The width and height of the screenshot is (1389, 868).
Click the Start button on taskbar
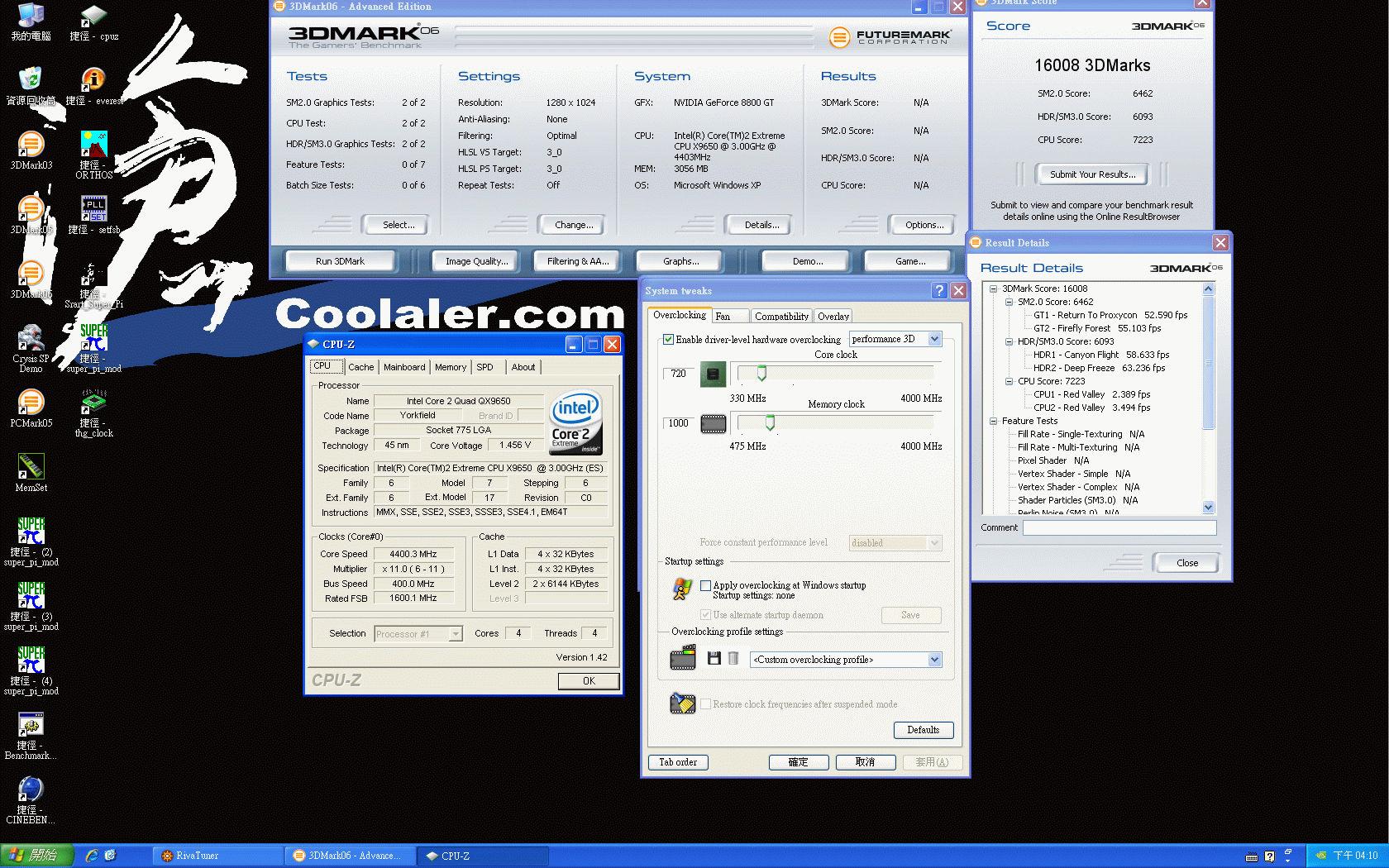(38, 856)
